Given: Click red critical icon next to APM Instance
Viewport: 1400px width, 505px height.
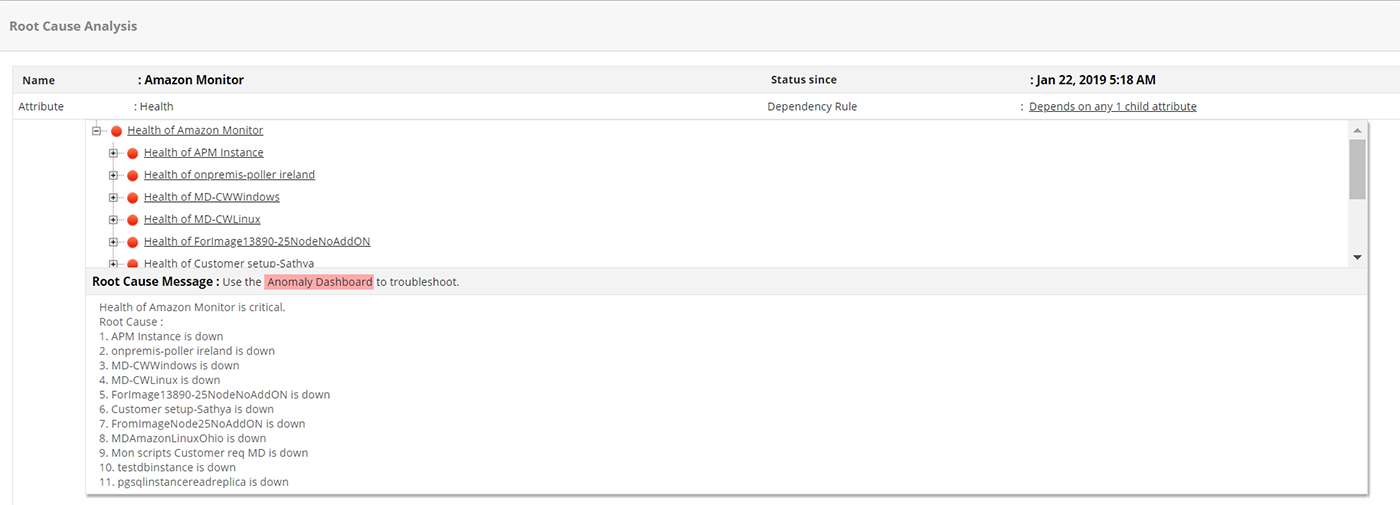Looking at the screenshot, I should coord(133,153).
